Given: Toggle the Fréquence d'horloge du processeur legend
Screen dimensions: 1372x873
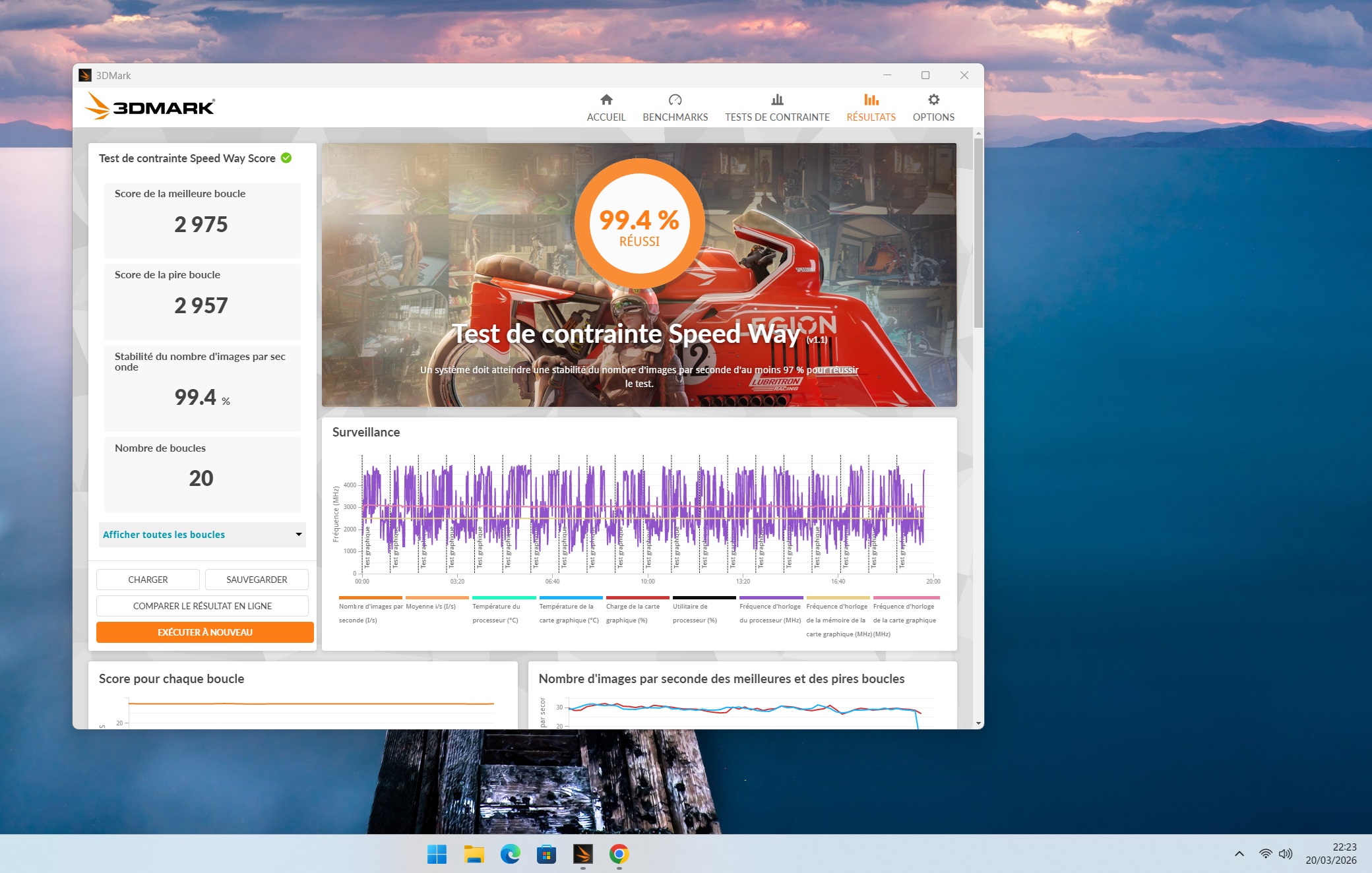Looking at the screenshot, I should point(770,613).
